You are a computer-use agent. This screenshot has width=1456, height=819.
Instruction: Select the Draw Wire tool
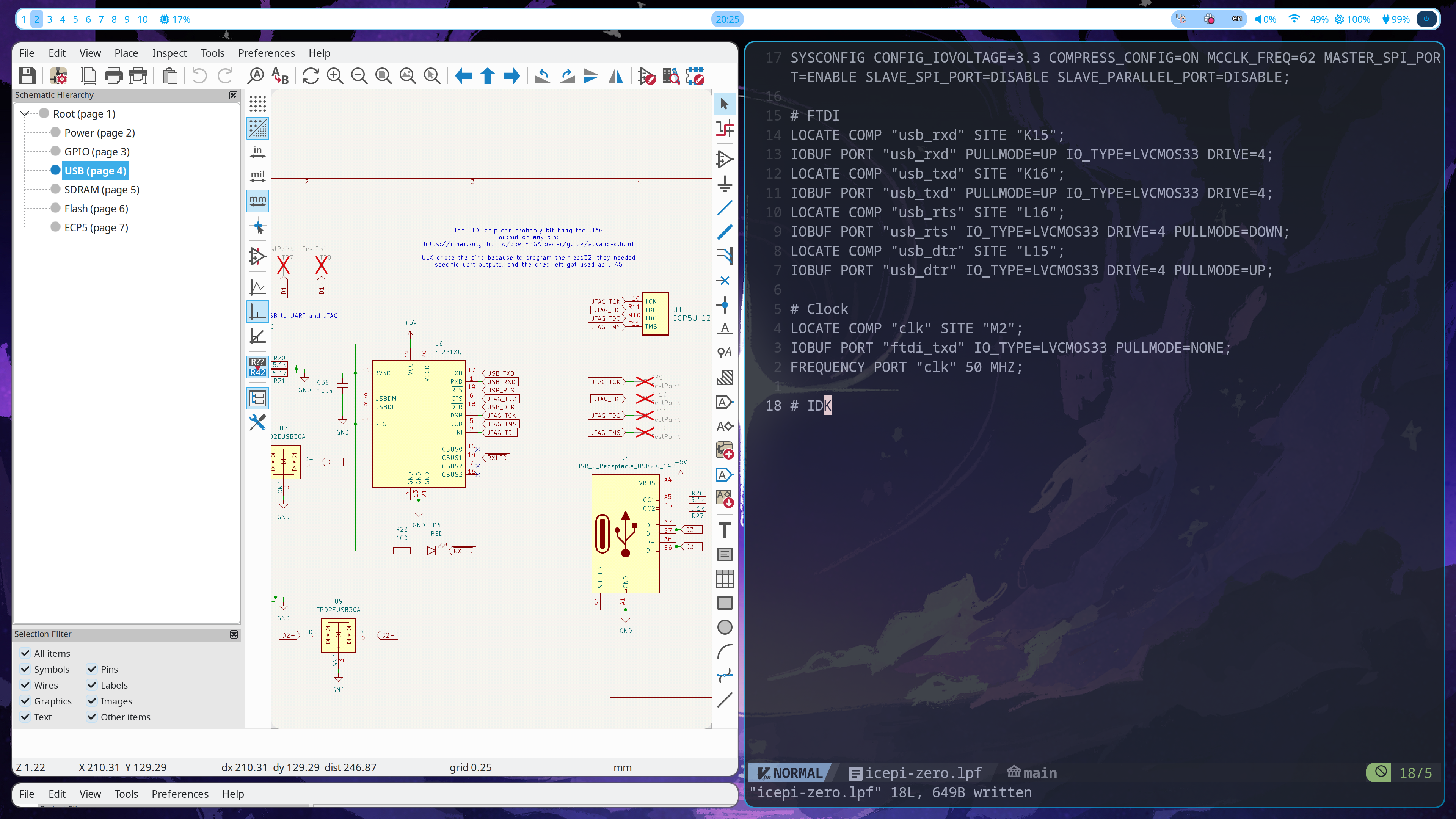[725, 208]
